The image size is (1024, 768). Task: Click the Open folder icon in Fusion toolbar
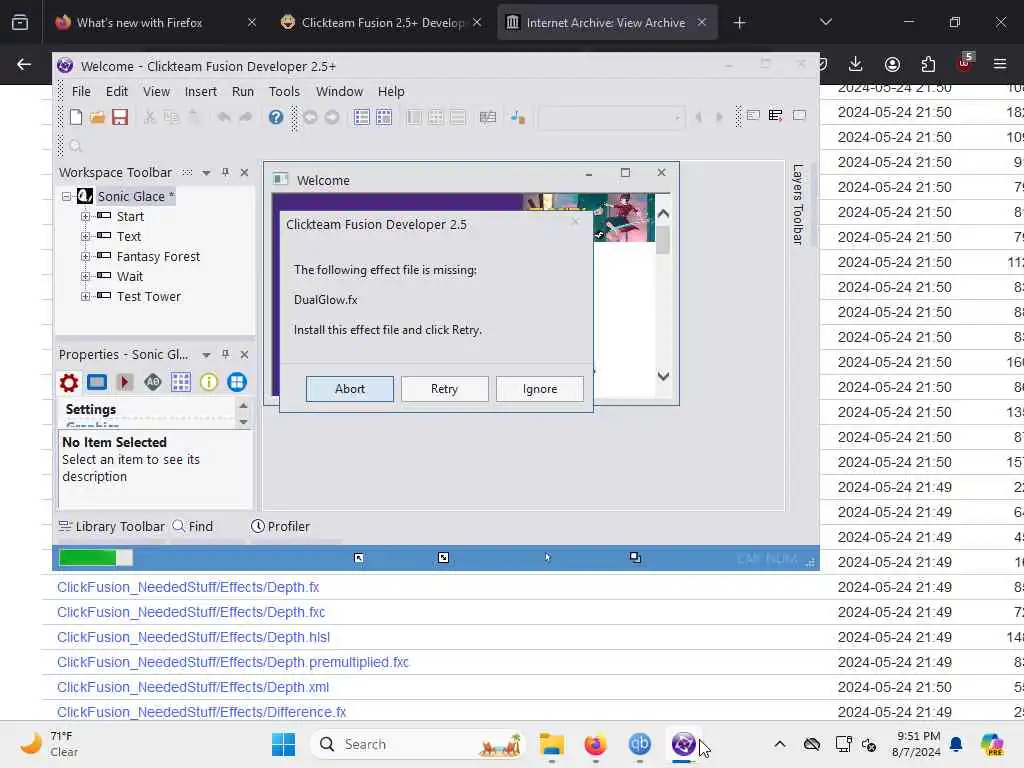97,117
